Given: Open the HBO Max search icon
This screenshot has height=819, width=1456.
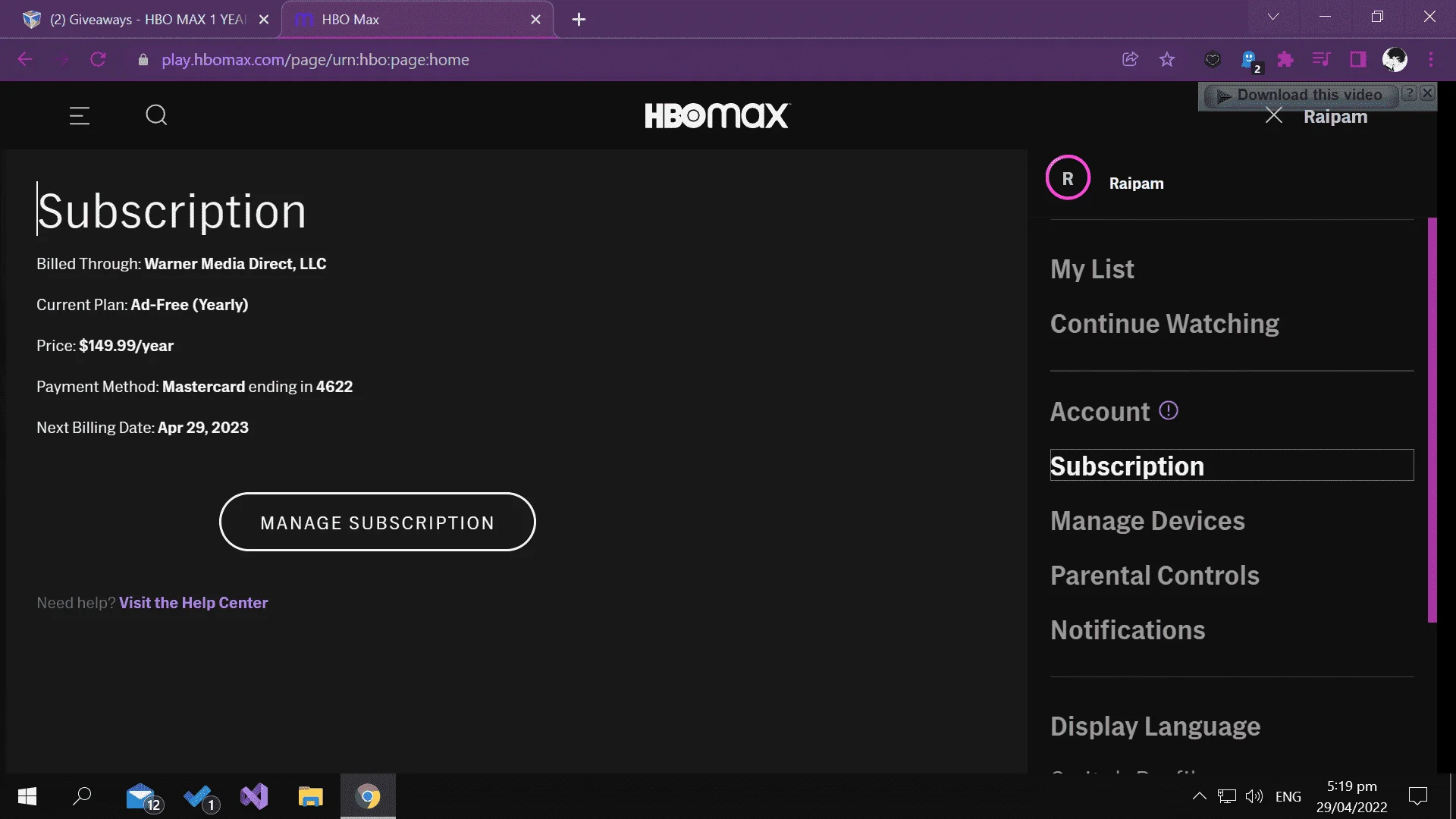Looking at the screenshot, I should [x=156, y=115].
